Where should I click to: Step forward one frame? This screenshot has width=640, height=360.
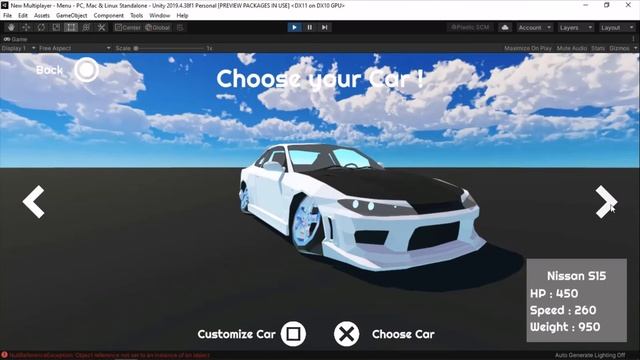click(x=324, y=27)
